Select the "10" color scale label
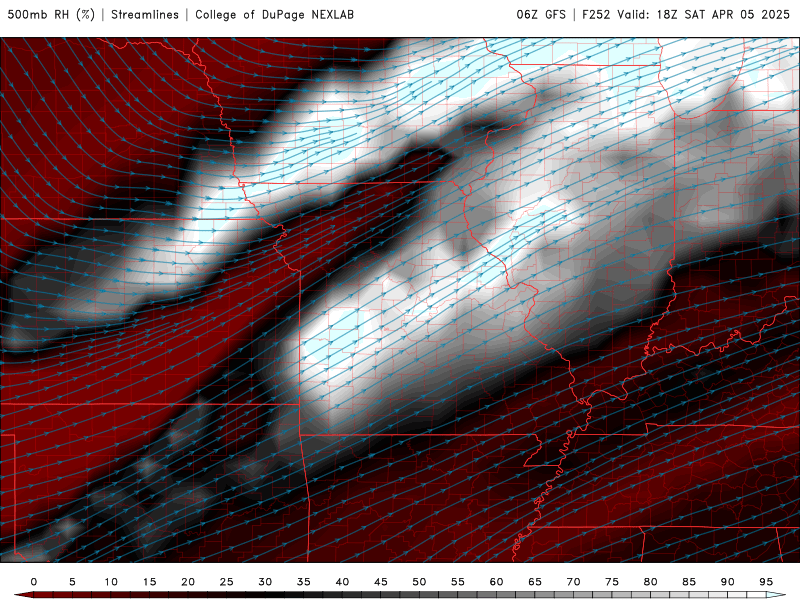 (x=111, y=582)
